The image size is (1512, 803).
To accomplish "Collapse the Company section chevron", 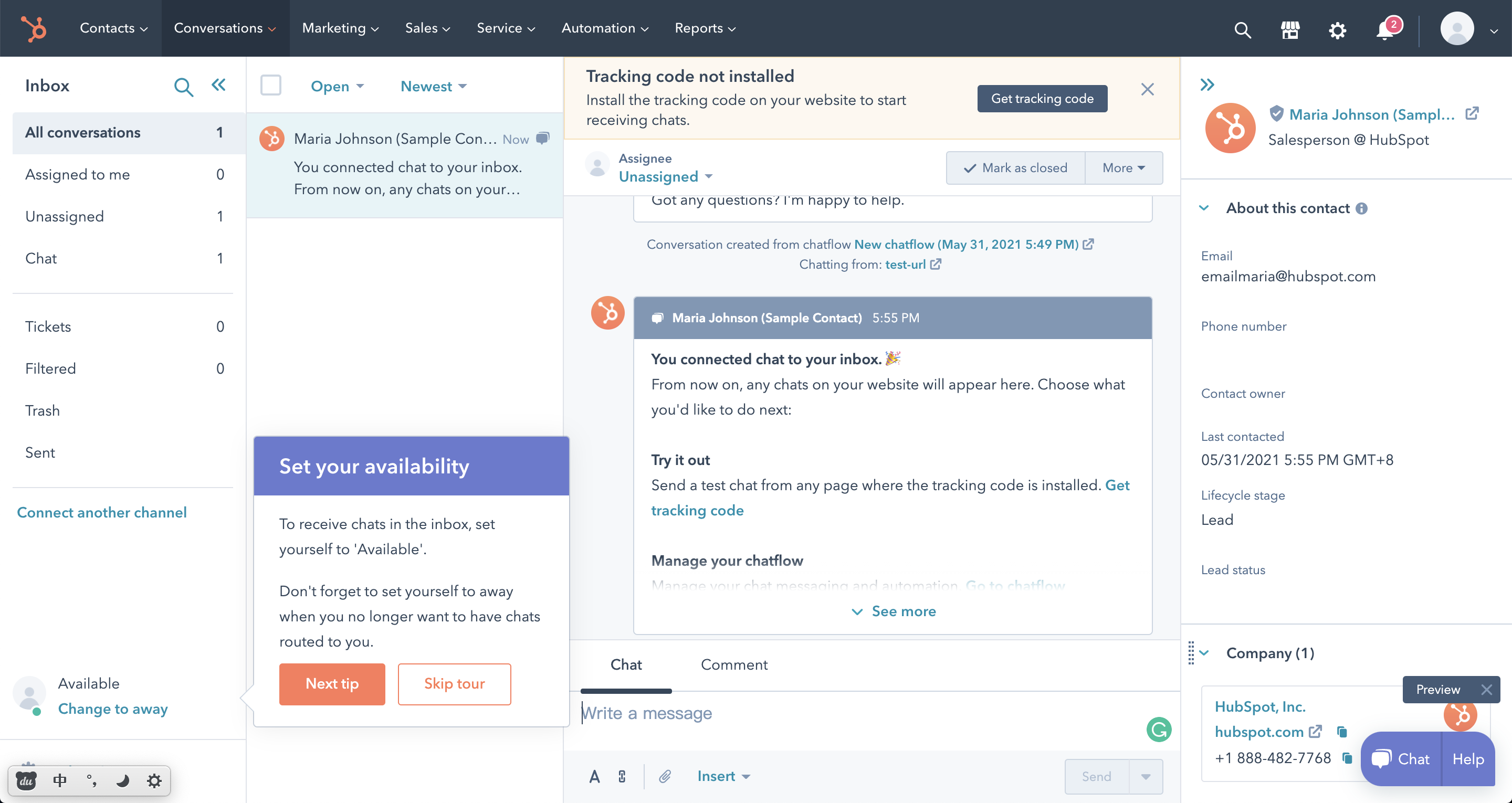I will (1204, 653).
